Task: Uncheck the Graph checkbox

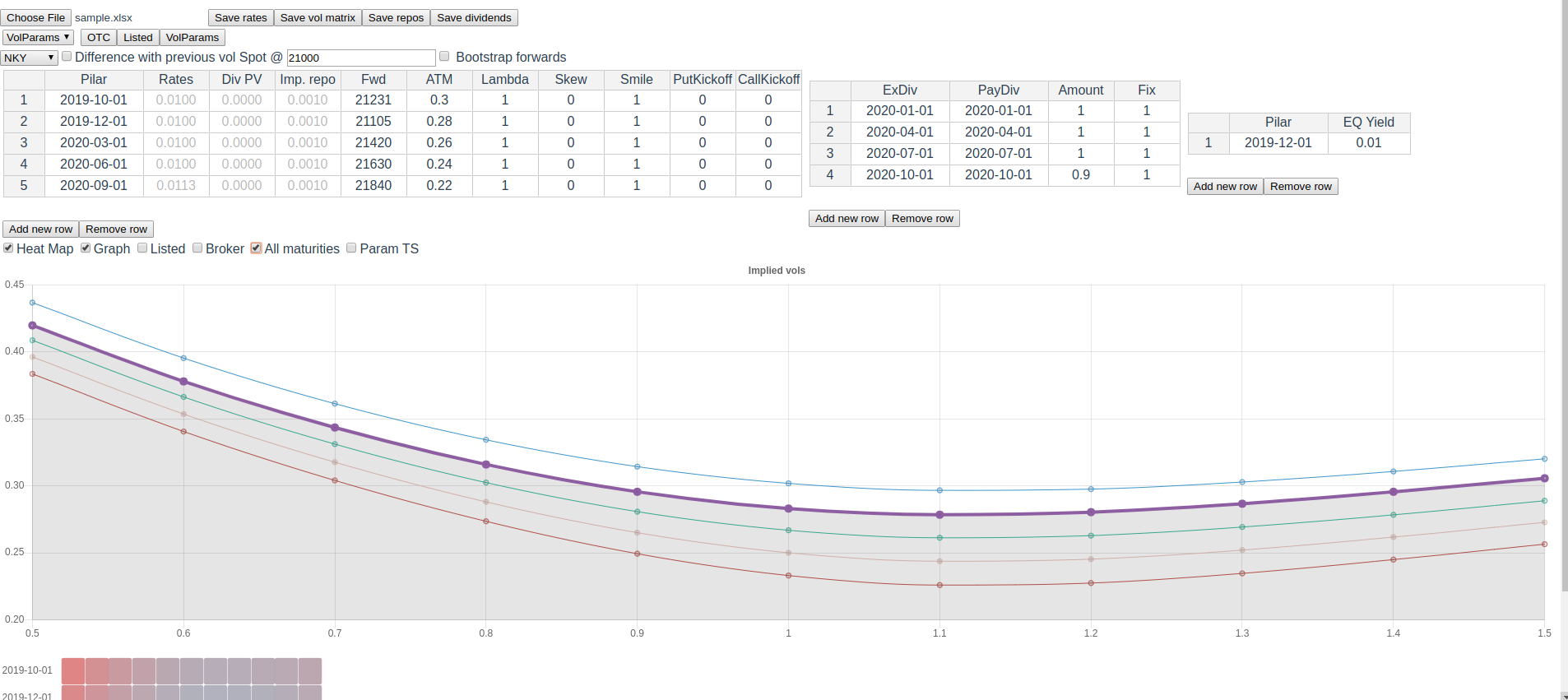Action: pyautogui.click(x=86, y=248)
